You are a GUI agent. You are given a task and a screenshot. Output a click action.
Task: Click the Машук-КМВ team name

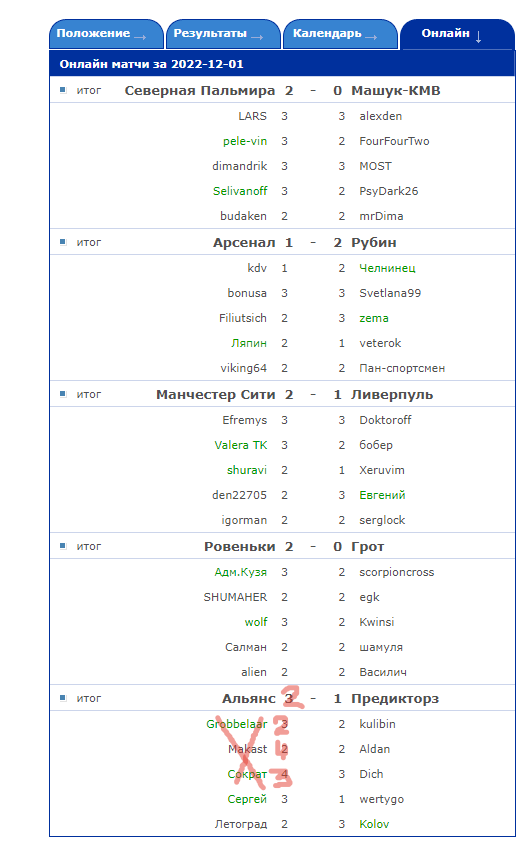[396, 91]
